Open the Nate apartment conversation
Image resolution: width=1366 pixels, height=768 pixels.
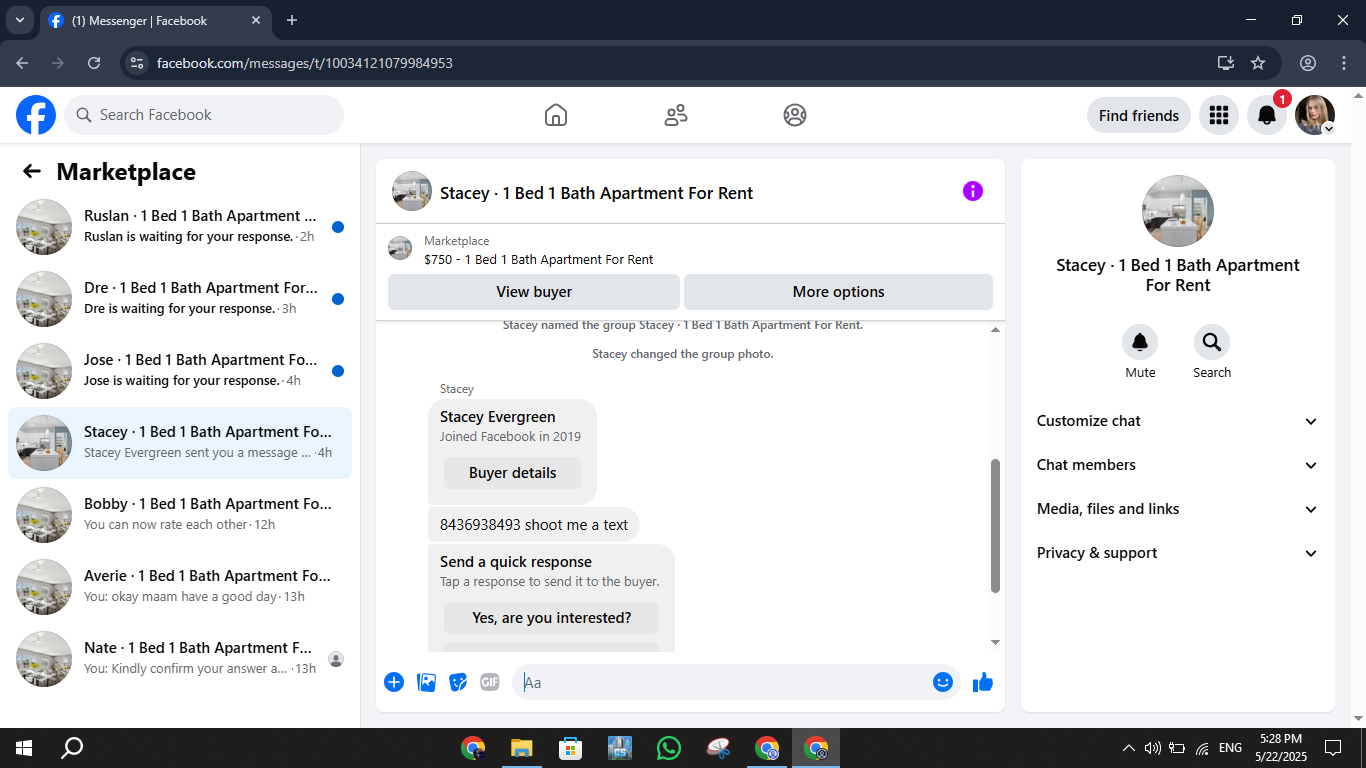[x=180, y=659]
